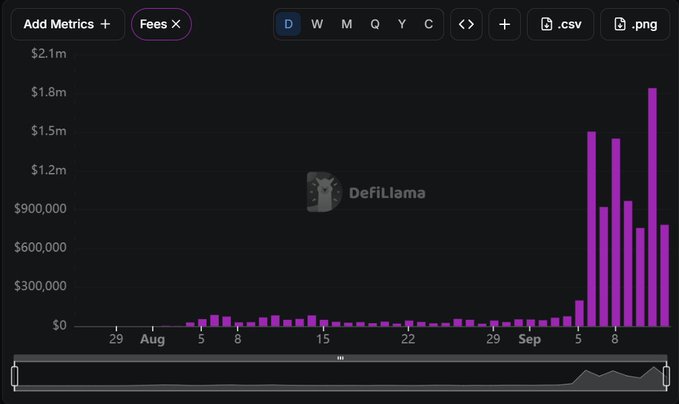This screenshot has width=679, height=404.
Task: Click the 22 date label on axis
Action: point(408,339)
